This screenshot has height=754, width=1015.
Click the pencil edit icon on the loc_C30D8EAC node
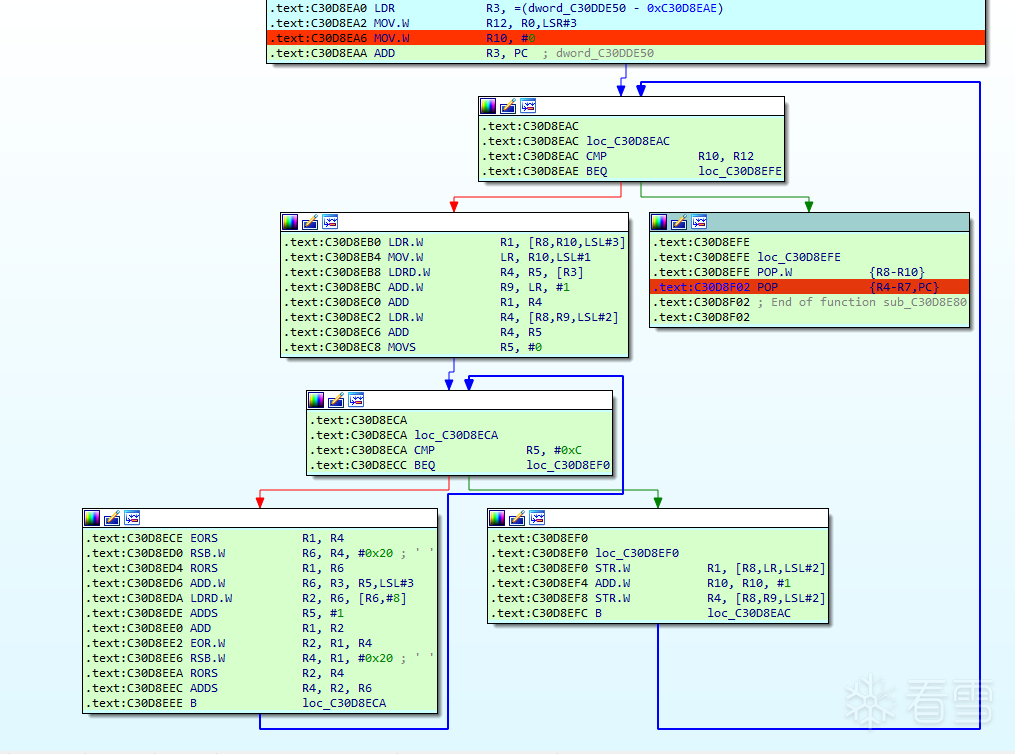(508, 106)
